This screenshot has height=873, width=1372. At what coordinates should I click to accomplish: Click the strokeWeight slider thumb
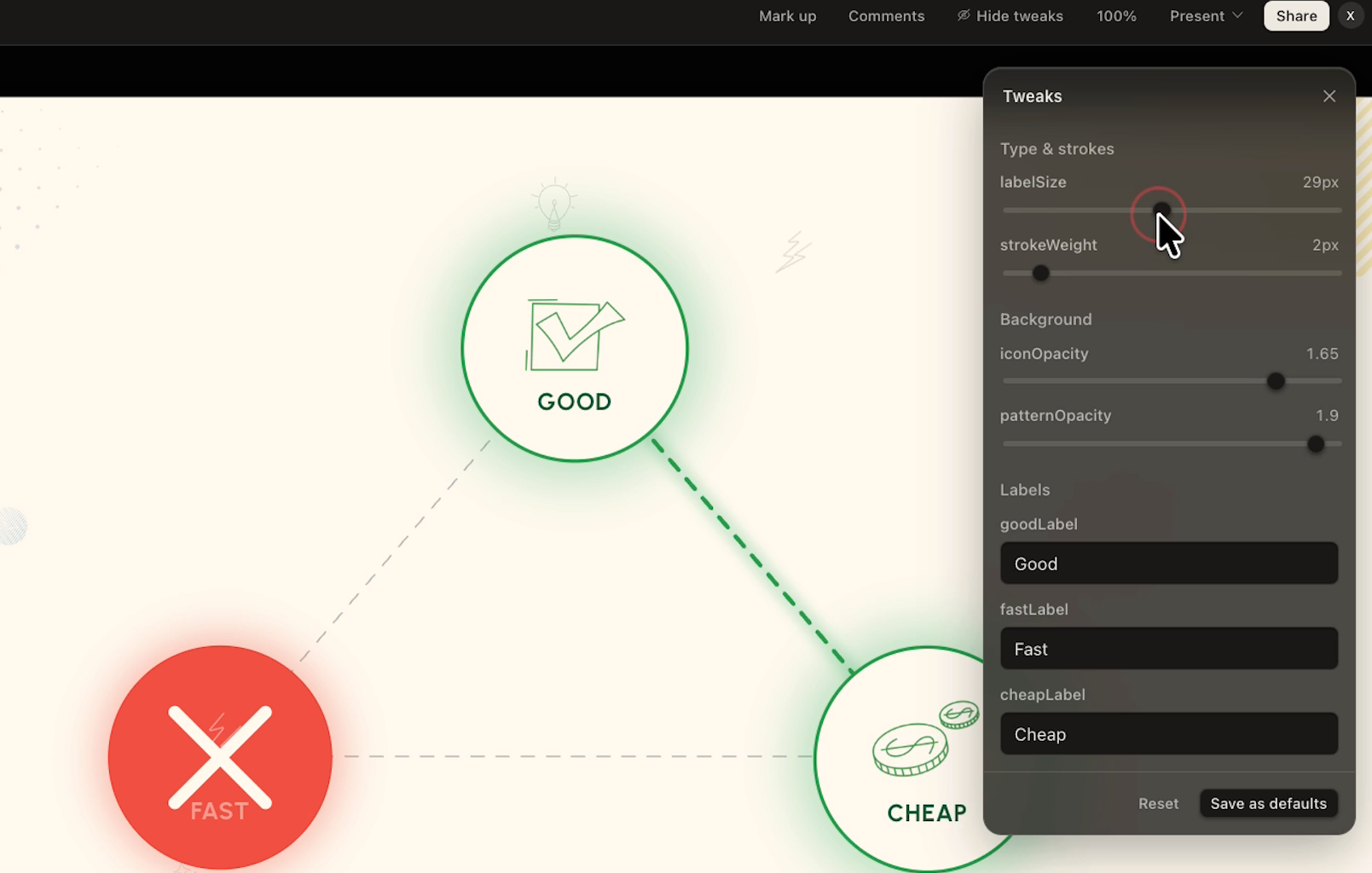click(1040, 274)
